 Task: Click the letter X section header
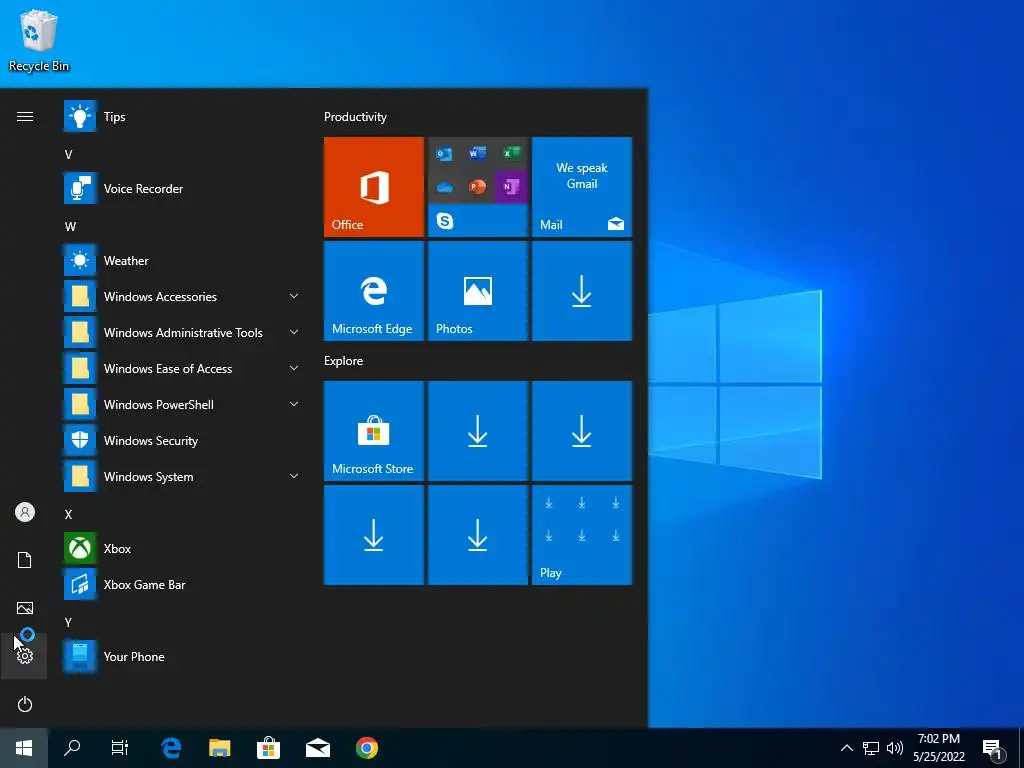click(69, 515)
